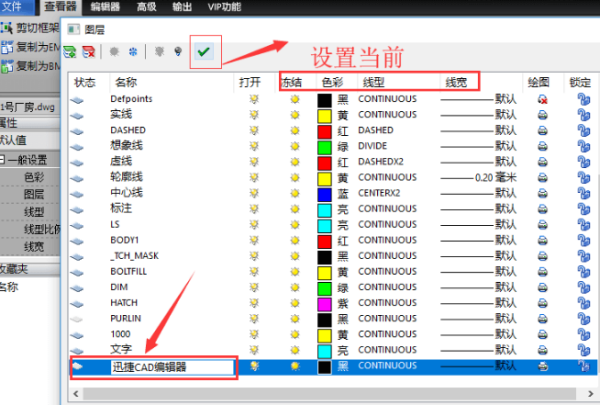Click the lock icon of the Defpoints layer
The height and width of the screenshot is (405, 600).
click(x=584, y=100)
